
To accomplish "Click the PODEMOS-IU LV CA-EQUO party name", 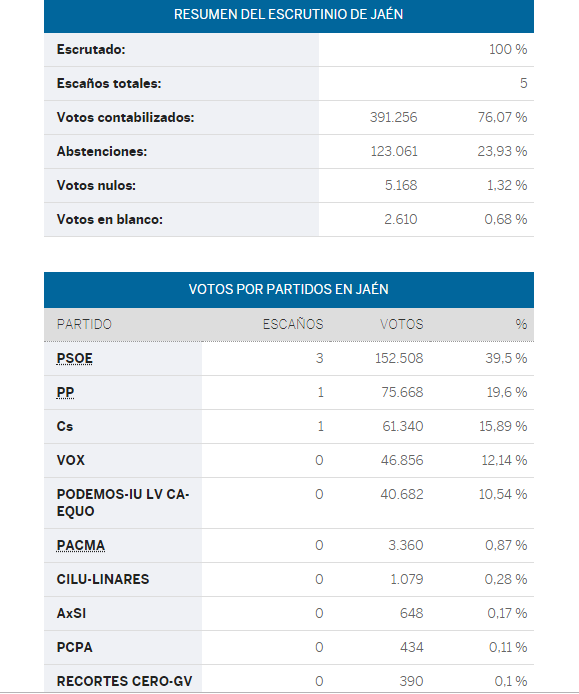I will [123, 503].
